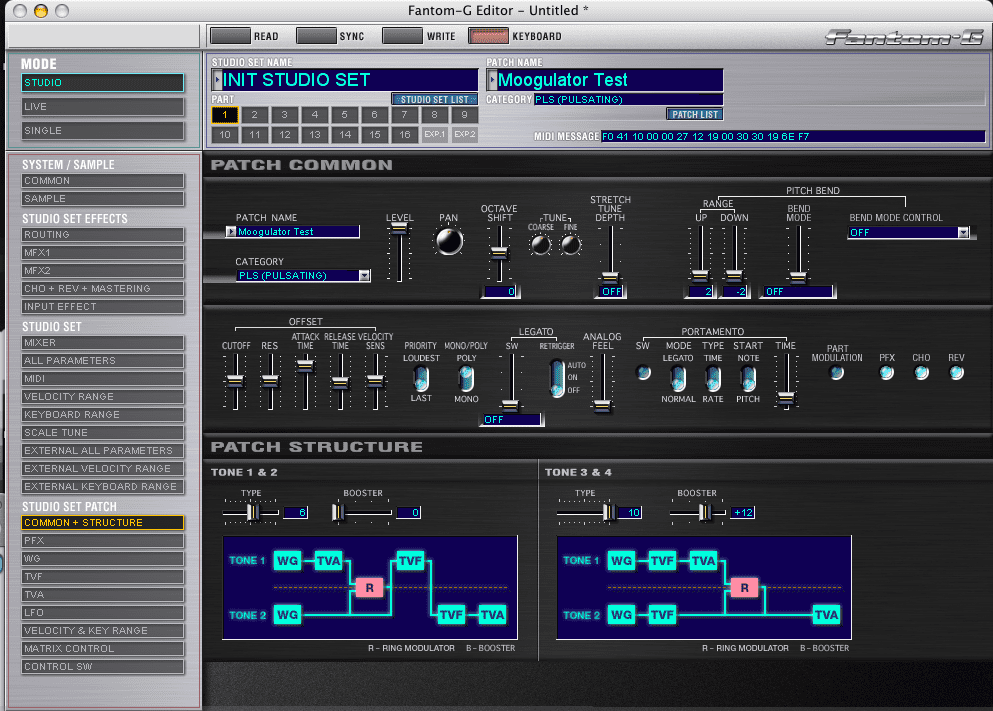The width and height of the screenshot is (993, 711).
Task: Toggle portamento MODE legato/normal switch
Action: tap(678, 379)
